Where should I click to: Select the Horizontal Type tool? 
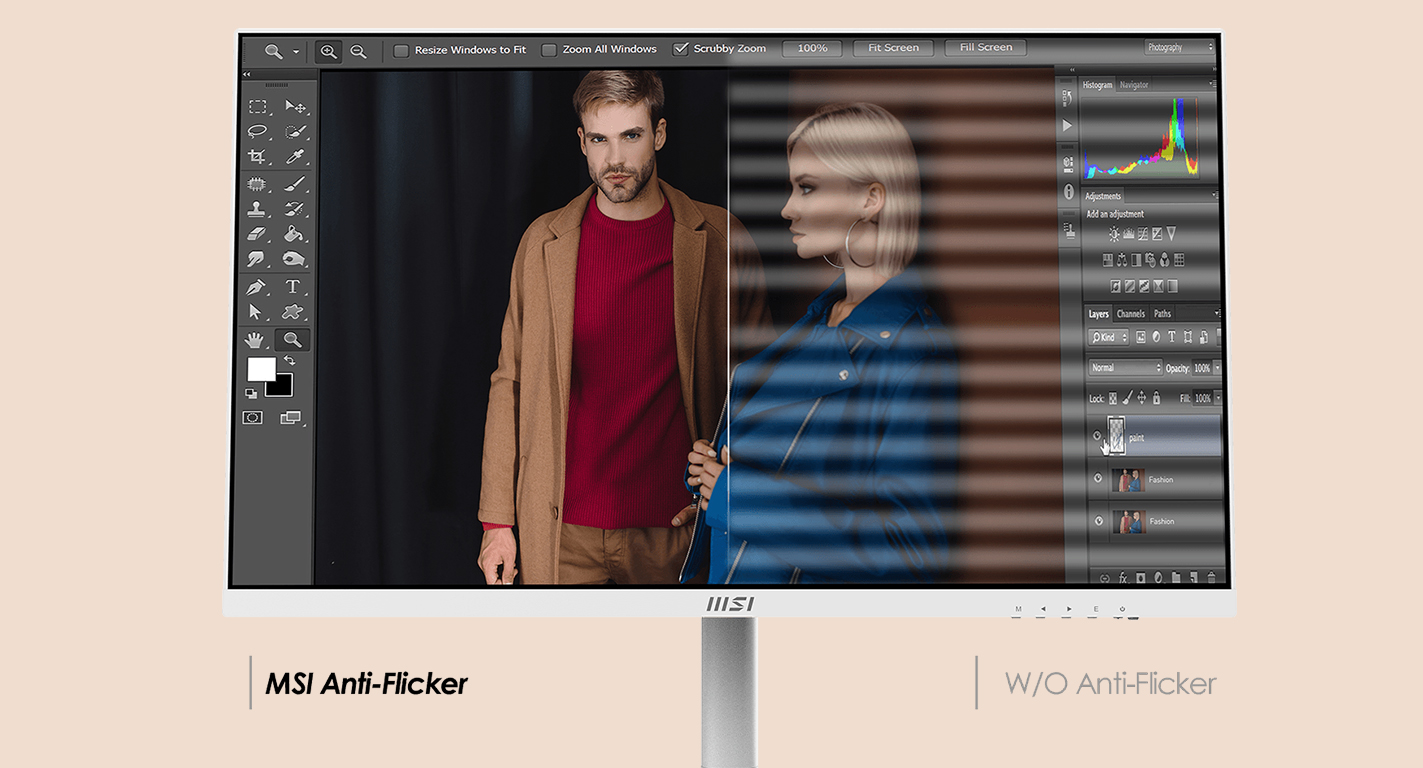pyautogui.click(x=293, y=286)
